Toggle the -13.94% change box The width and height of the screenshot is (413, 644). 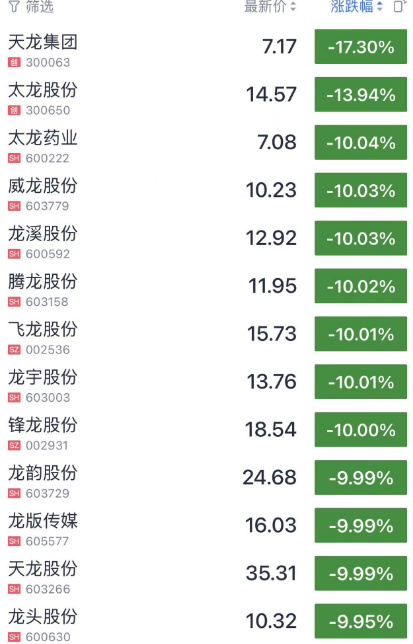coord(361,94)
